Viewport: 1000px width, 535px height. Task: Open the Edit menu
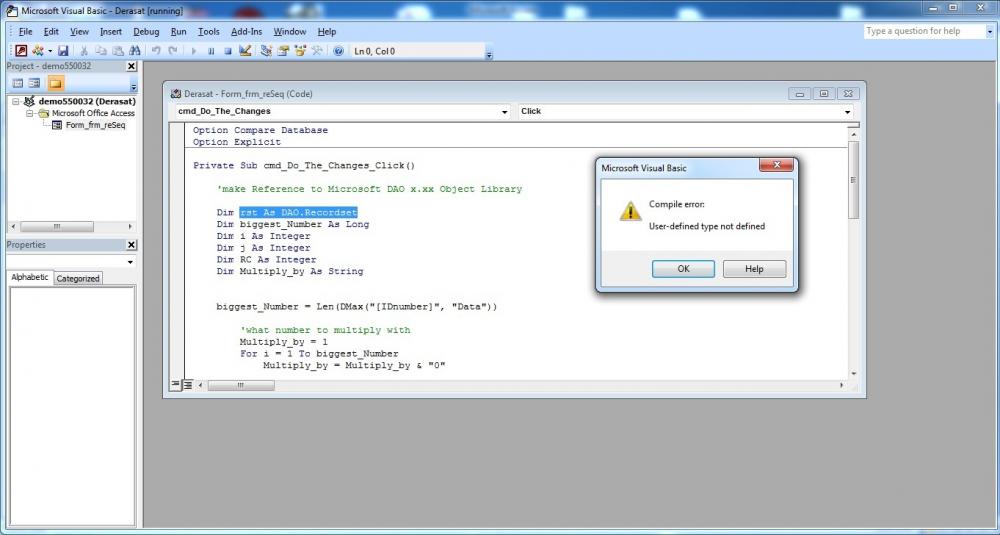point(51,31)
